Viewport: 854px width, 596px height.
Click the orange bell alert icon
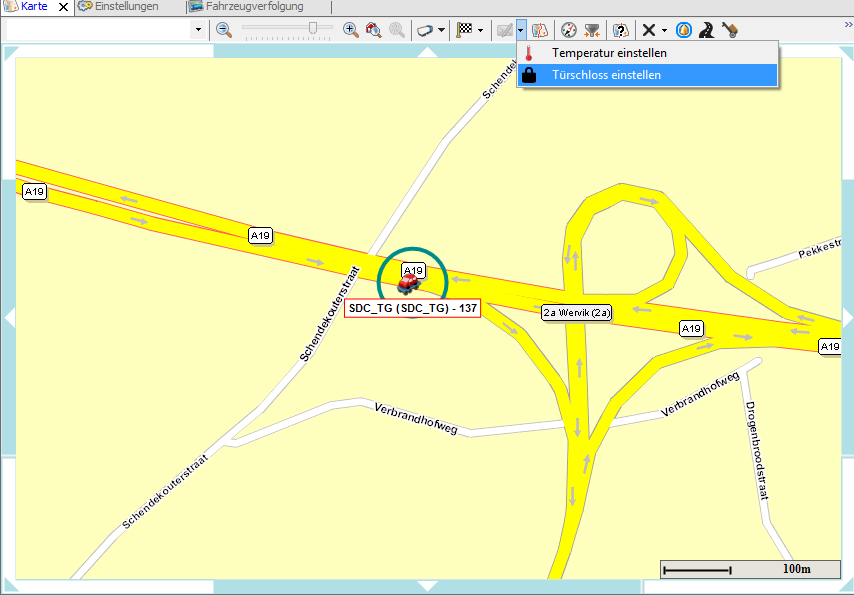(684, 30)
